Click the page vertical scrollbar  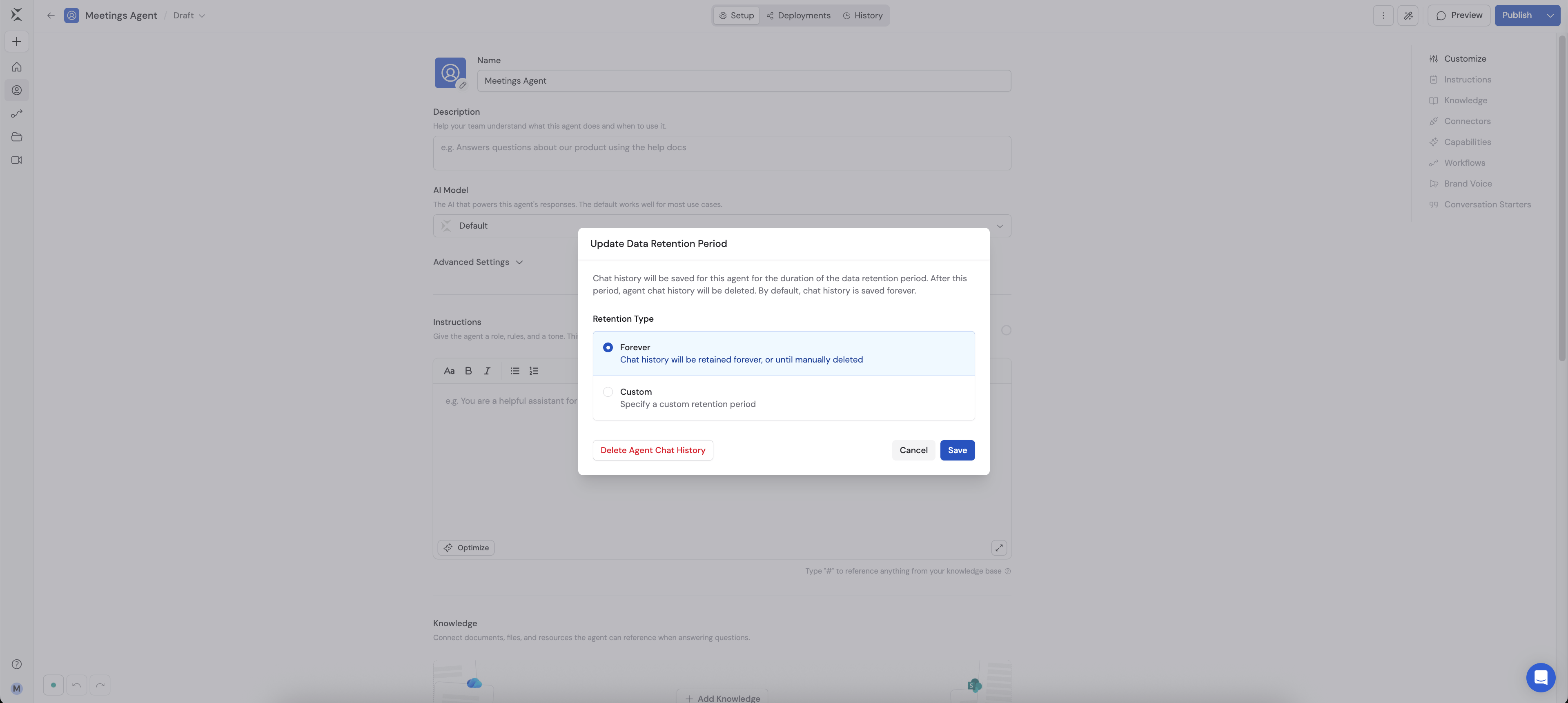coord(1562,198)
